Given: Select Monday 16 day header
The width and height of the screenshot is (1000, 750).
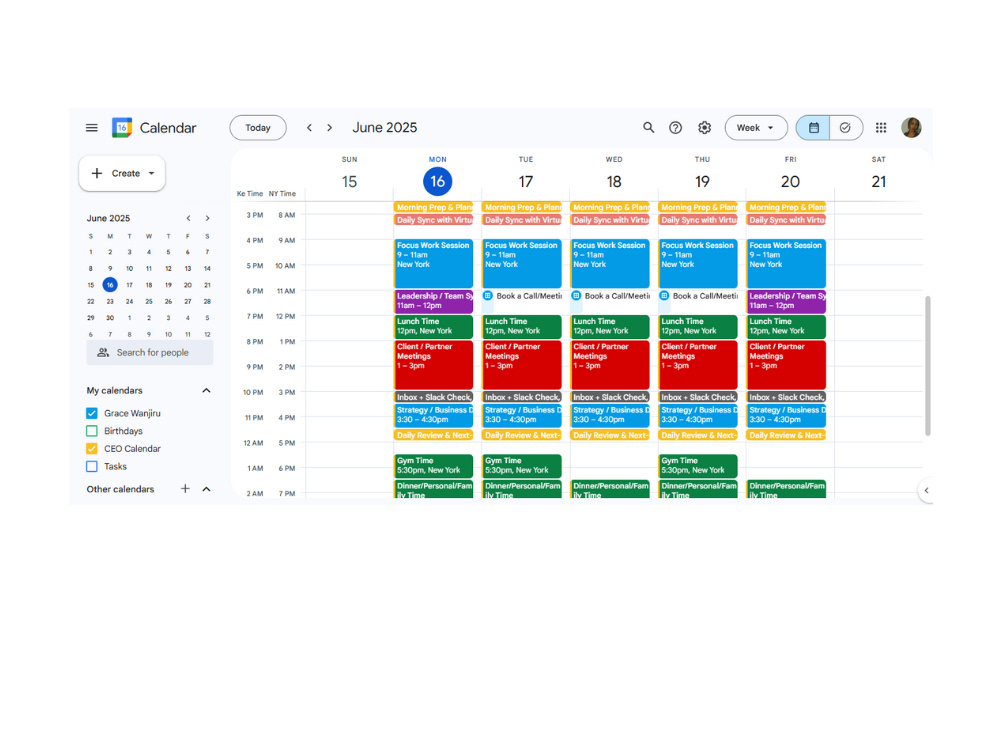Looking at the screenshot, I should tap(438, 181).
